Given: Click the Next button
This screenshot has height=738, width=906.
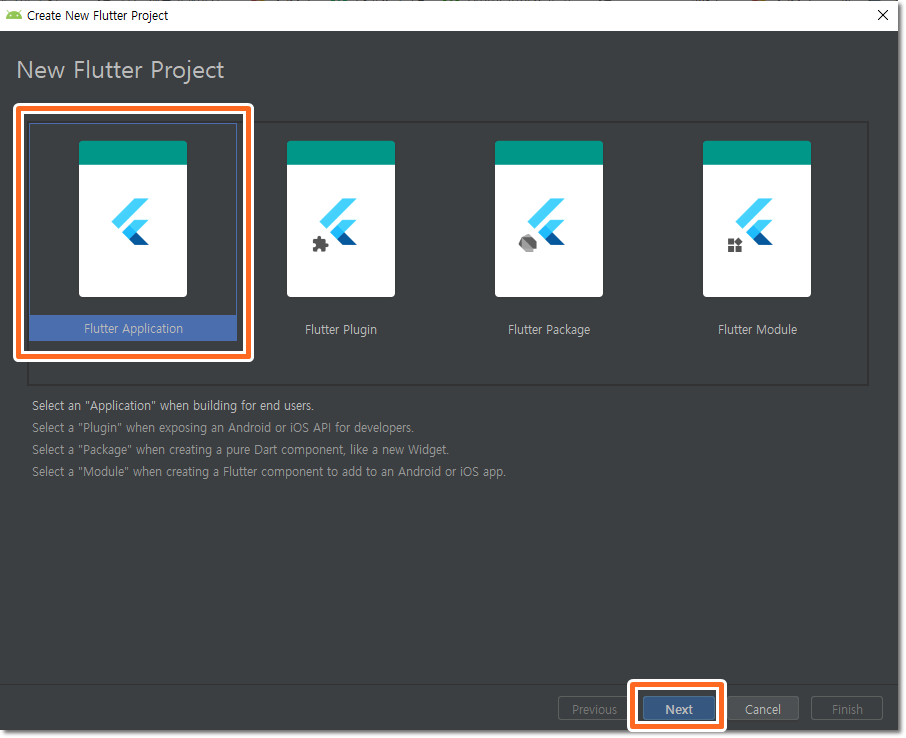Looking at the screenshot, I should tap(678, 709).
